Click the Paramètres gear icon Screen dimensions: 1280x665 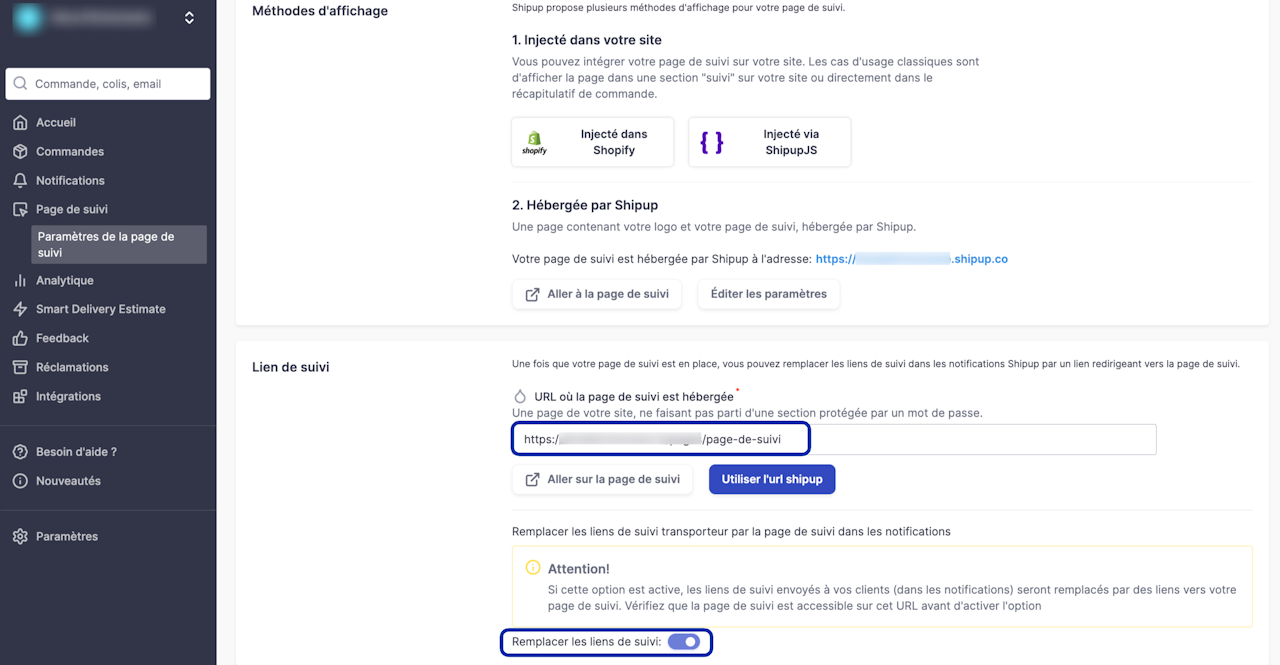coord(20,537)
